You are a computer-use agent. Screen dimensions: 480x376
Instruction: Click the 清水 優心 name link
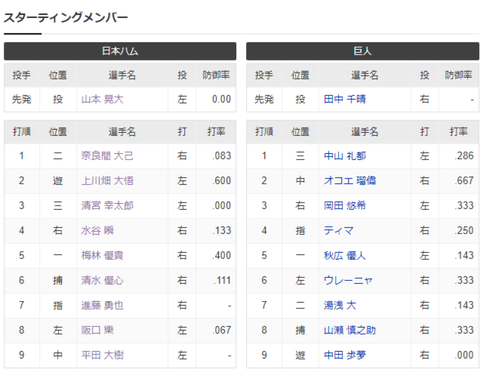point(102,280)
